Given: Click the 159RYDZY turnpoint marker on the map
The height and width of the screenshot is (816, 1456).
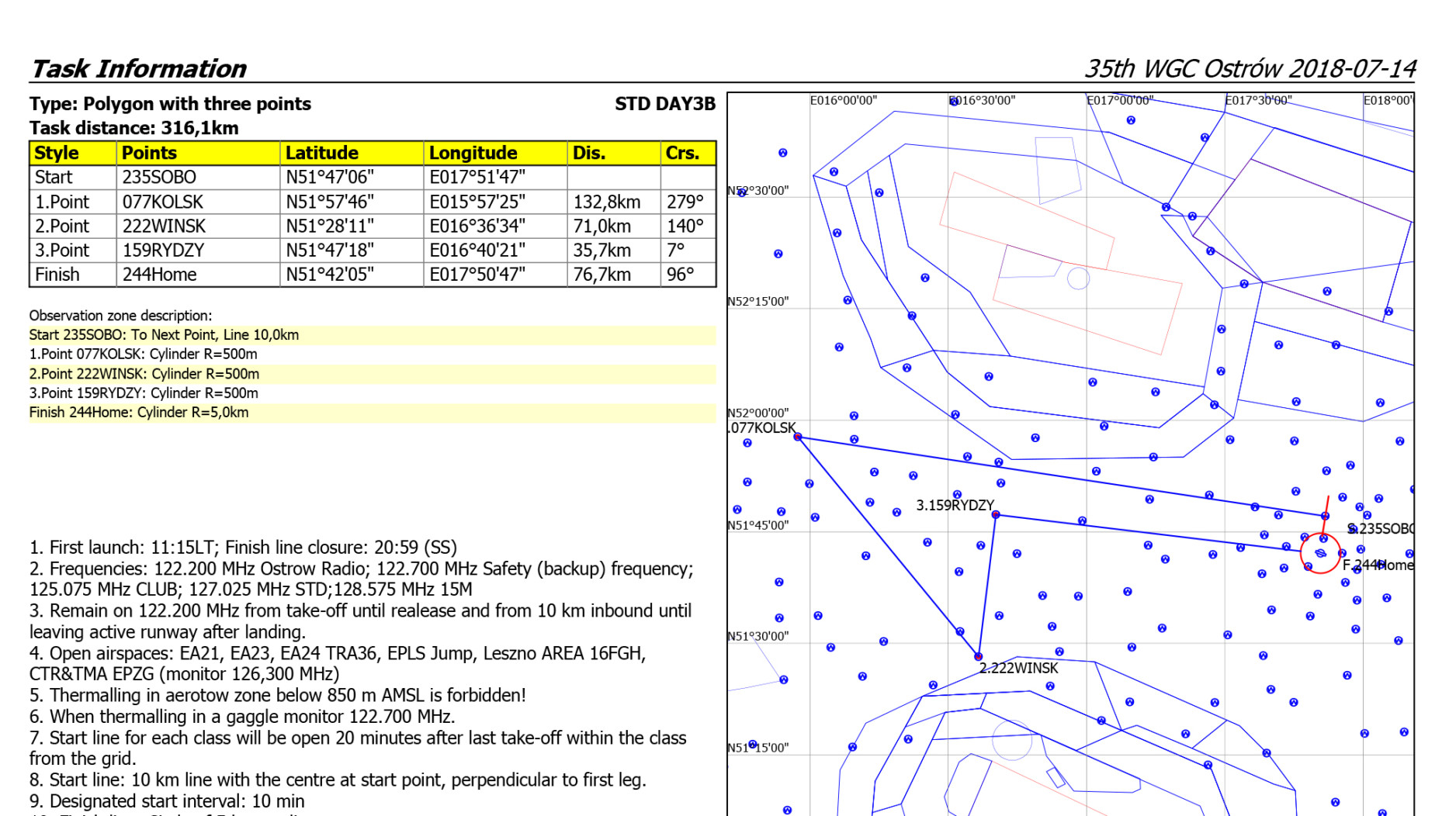Looking at the screenshot, I should 996,515.
